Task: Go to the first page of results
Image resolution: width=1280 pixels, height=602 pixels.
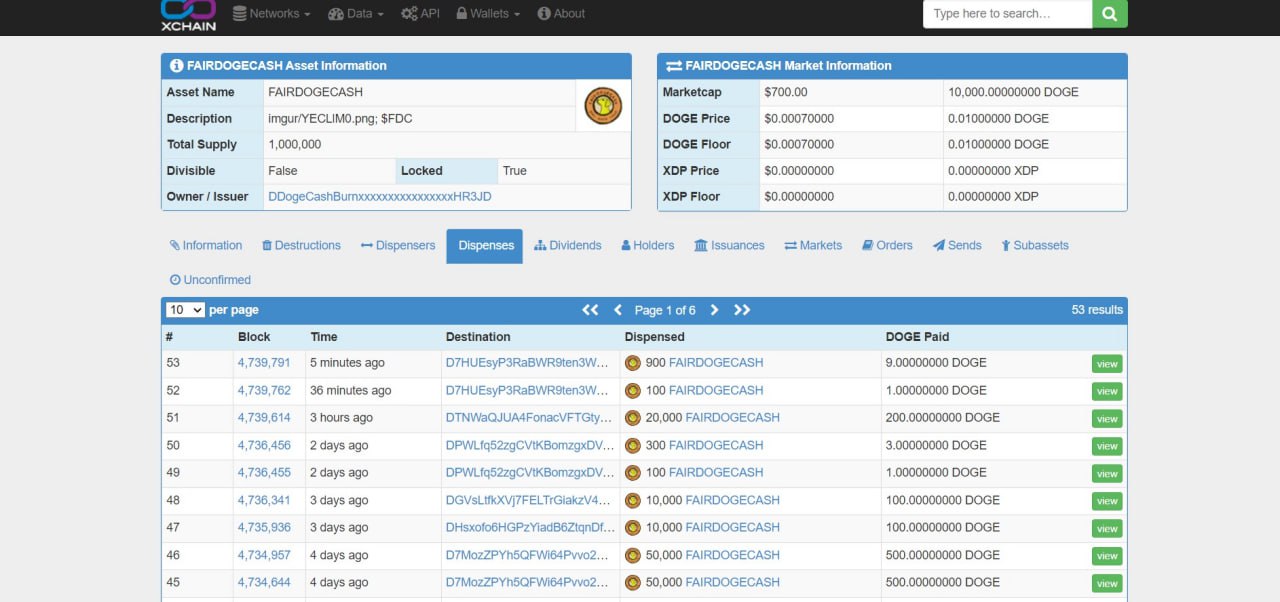Action: 590,310
